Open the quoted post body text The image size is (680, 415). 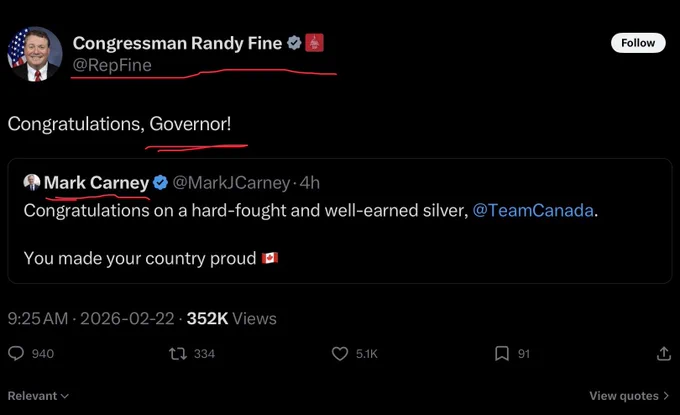(311, 234)
